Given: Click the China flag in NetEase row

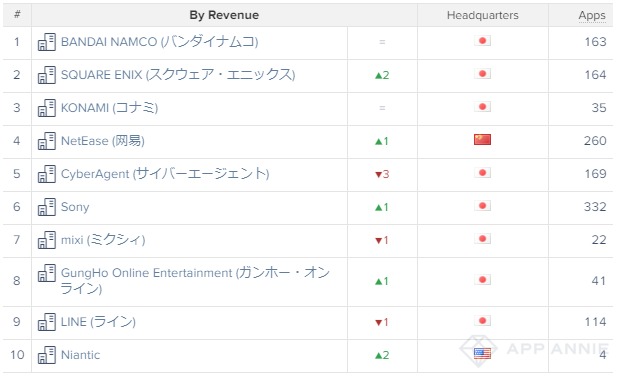Looking at the screenshot, I should (x=482, y=139).
